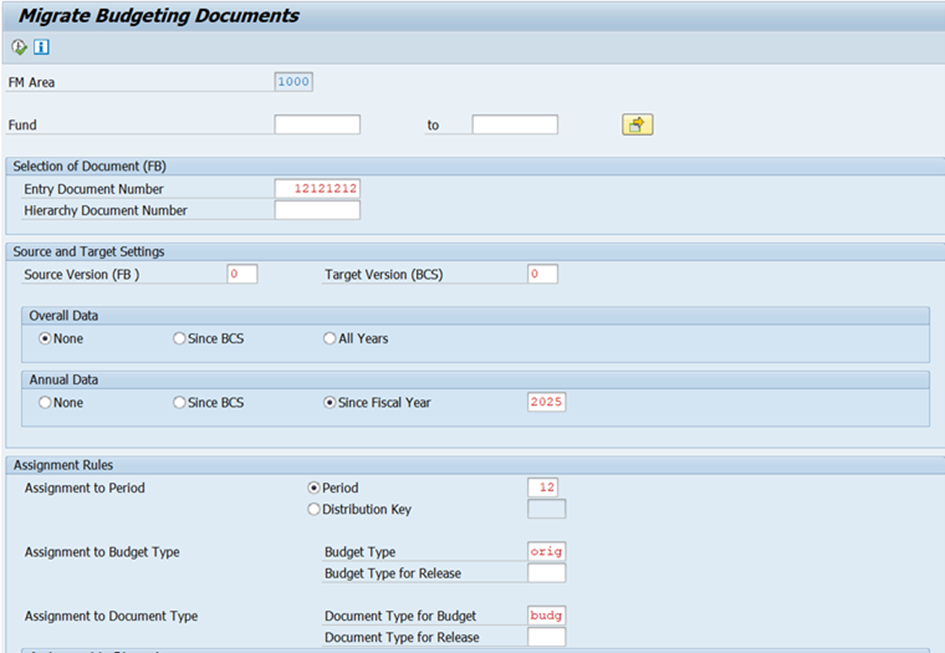Image resolution: width=945 pixels, height=653 pixels.
Task: Select Since BCS under Overall Data
Action: tap(180, 339)
